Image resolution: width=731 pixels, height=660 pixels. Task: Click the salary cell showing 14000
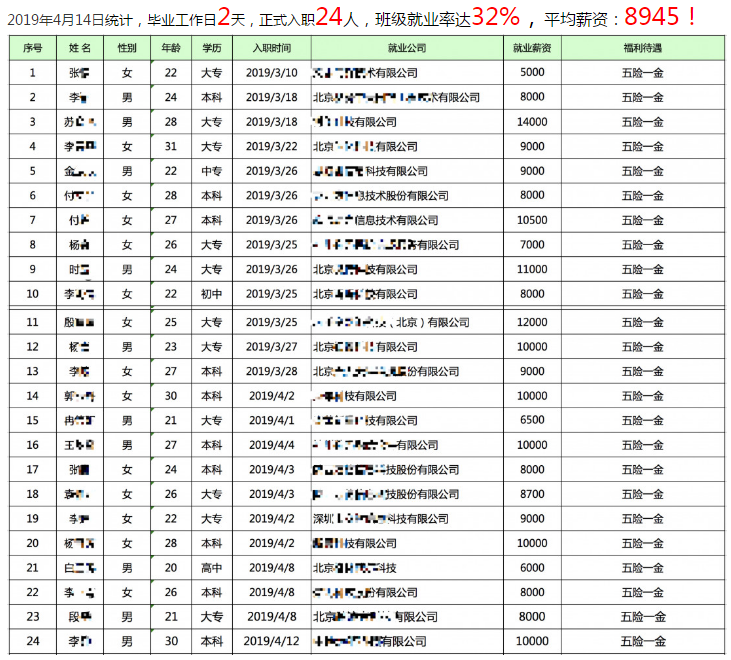[532, 122]
